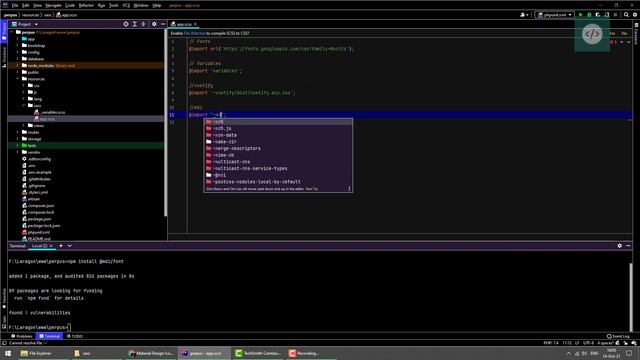This screenshot has width=640, height=360.
Task: Open the terminal tabs dropdown arrow
Action: 69,246
